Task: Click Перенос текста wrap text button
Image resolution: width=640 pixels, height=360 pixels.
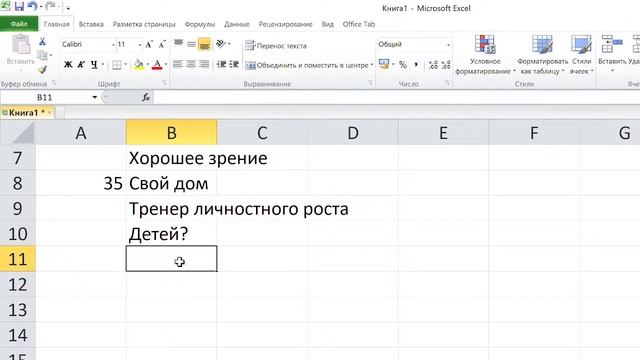Action: [x=276, y=46]
